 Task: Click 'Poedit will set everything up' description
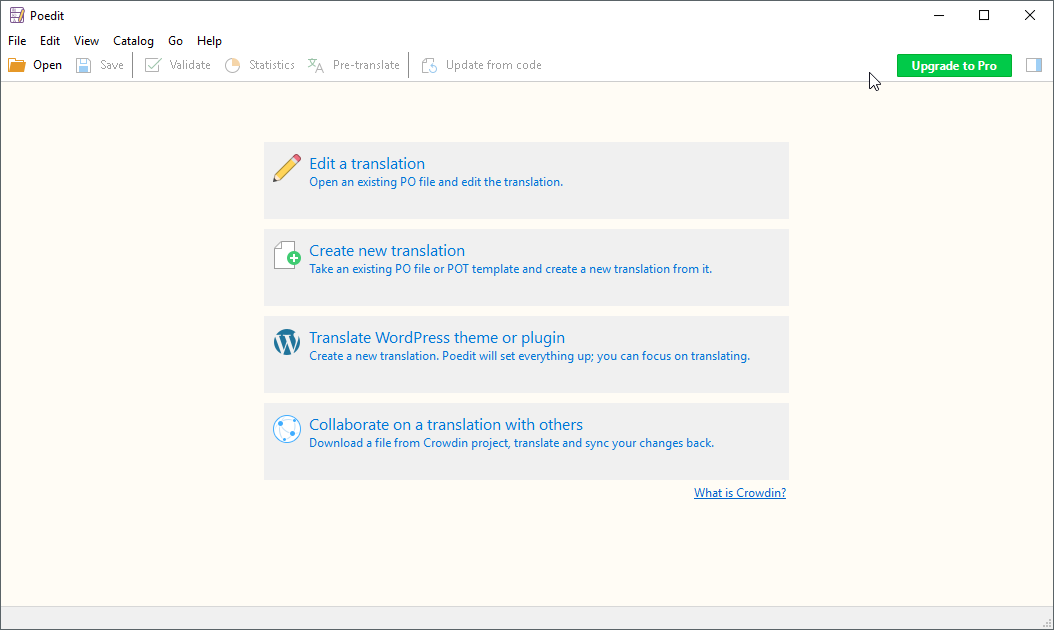pos(530,356)
